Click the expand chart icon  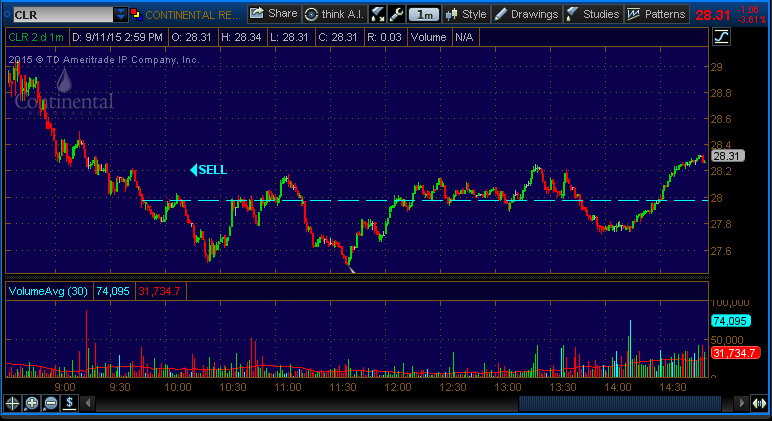click(378, 14)
